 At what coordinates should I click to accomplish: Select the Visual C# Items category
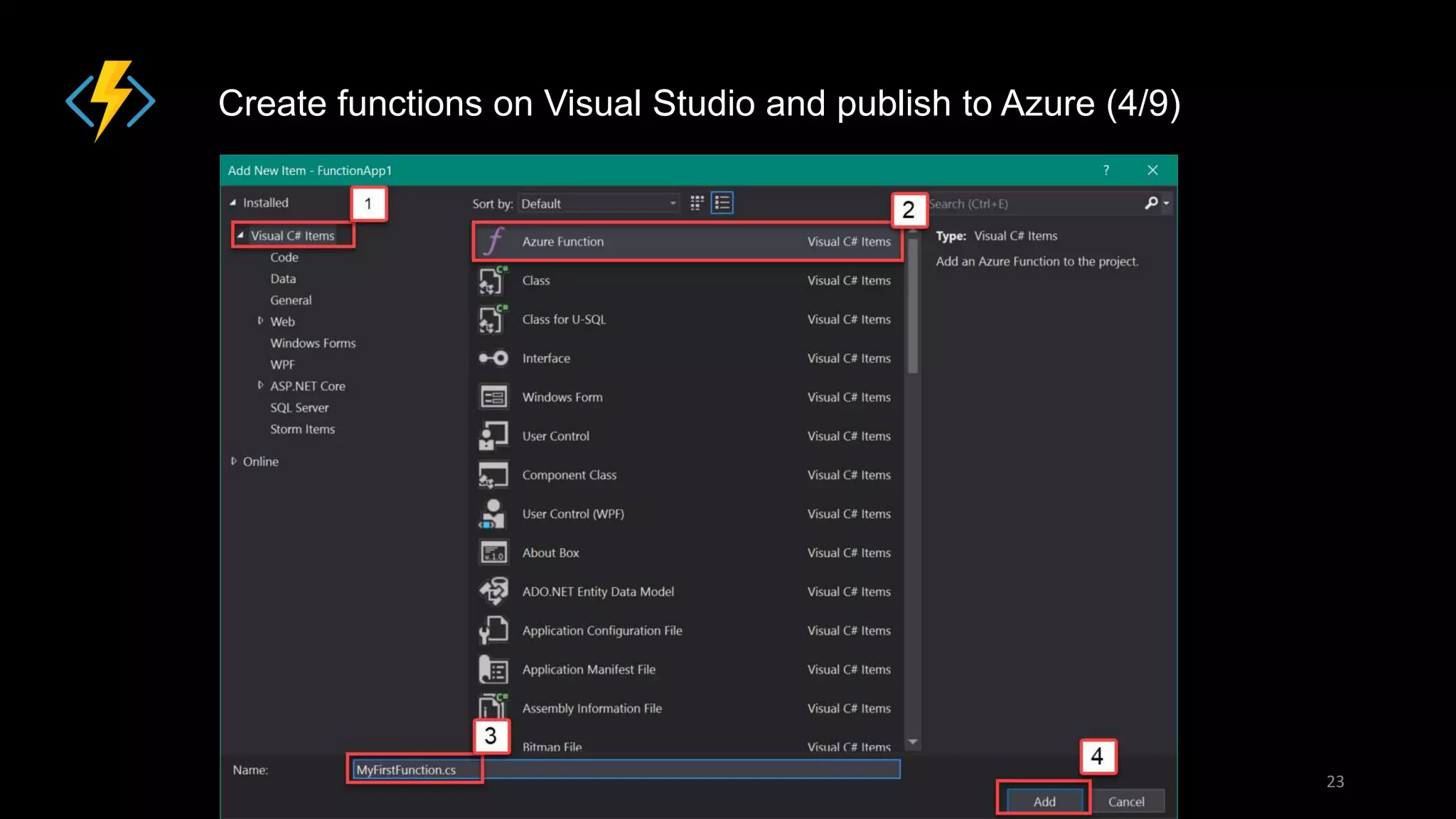pos(292,235)
